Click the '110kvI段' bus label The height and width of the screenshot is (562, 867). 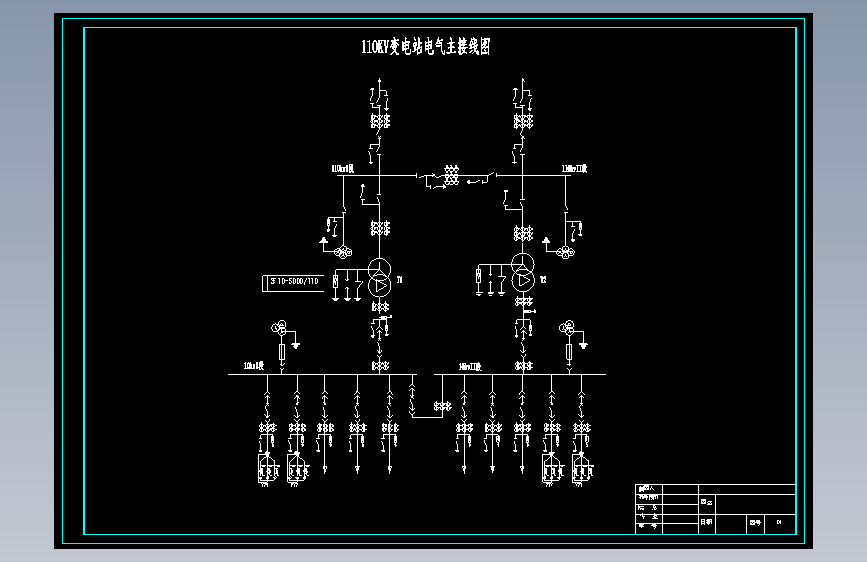343,169
